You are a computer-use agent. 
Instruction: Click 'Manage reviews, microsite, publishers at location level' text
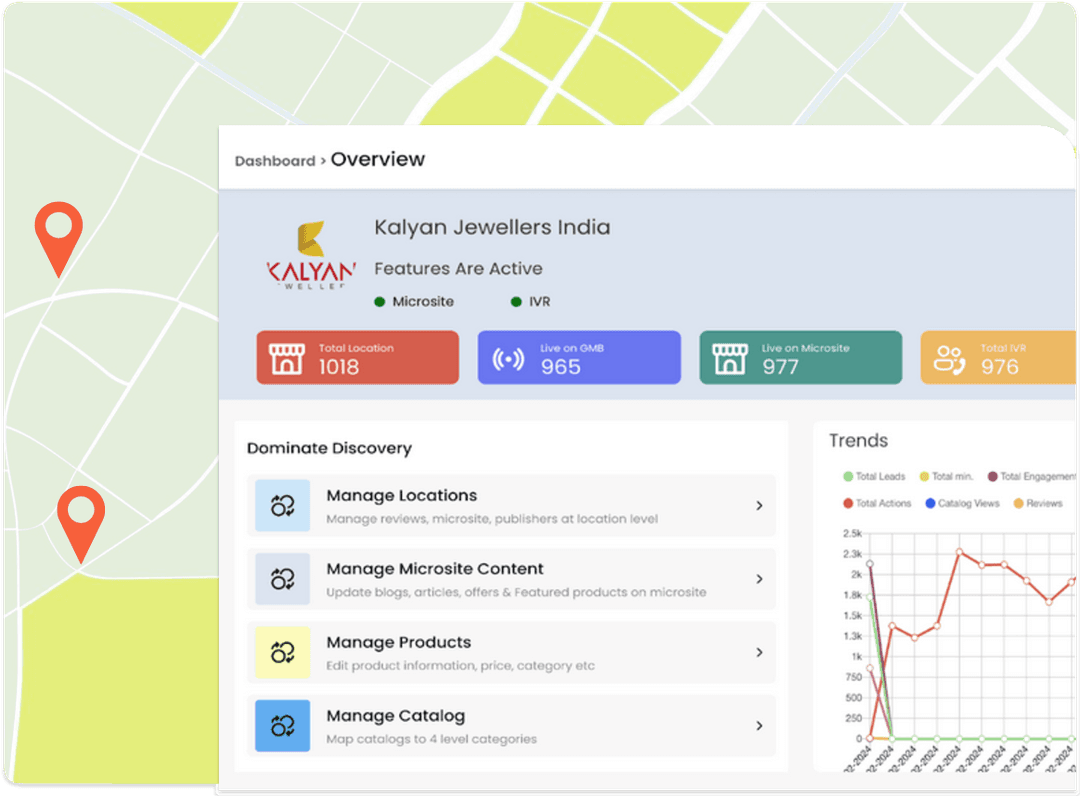pos(492,519)
